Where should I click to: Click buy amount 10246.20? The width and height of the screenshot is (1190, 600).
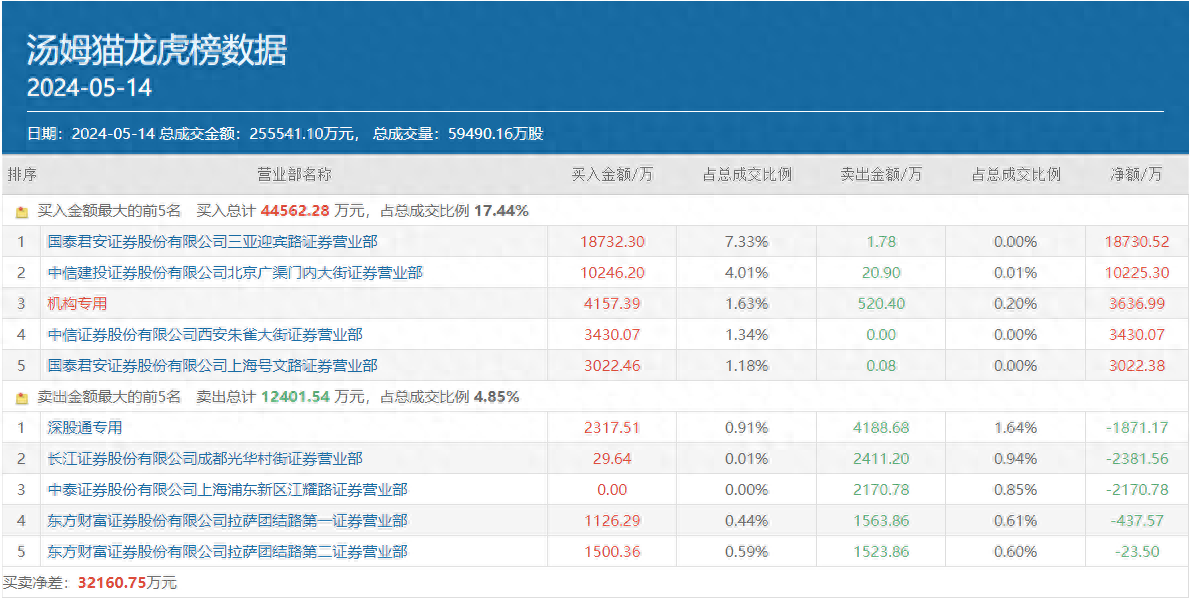point(612,273)
